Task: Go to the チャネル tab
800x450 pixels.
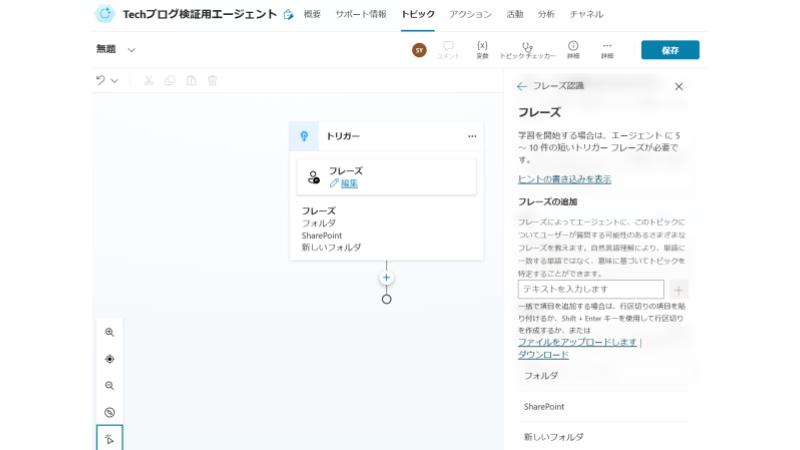Action: 586,14
